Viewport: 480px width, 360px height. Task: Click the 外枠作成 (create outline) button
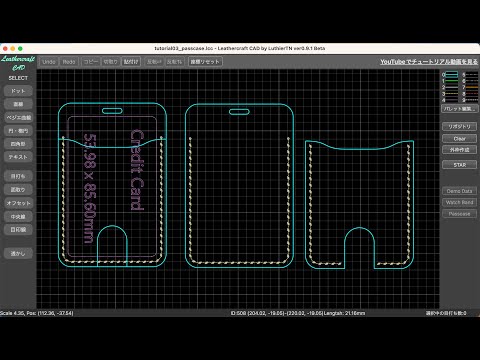[460, 150]
